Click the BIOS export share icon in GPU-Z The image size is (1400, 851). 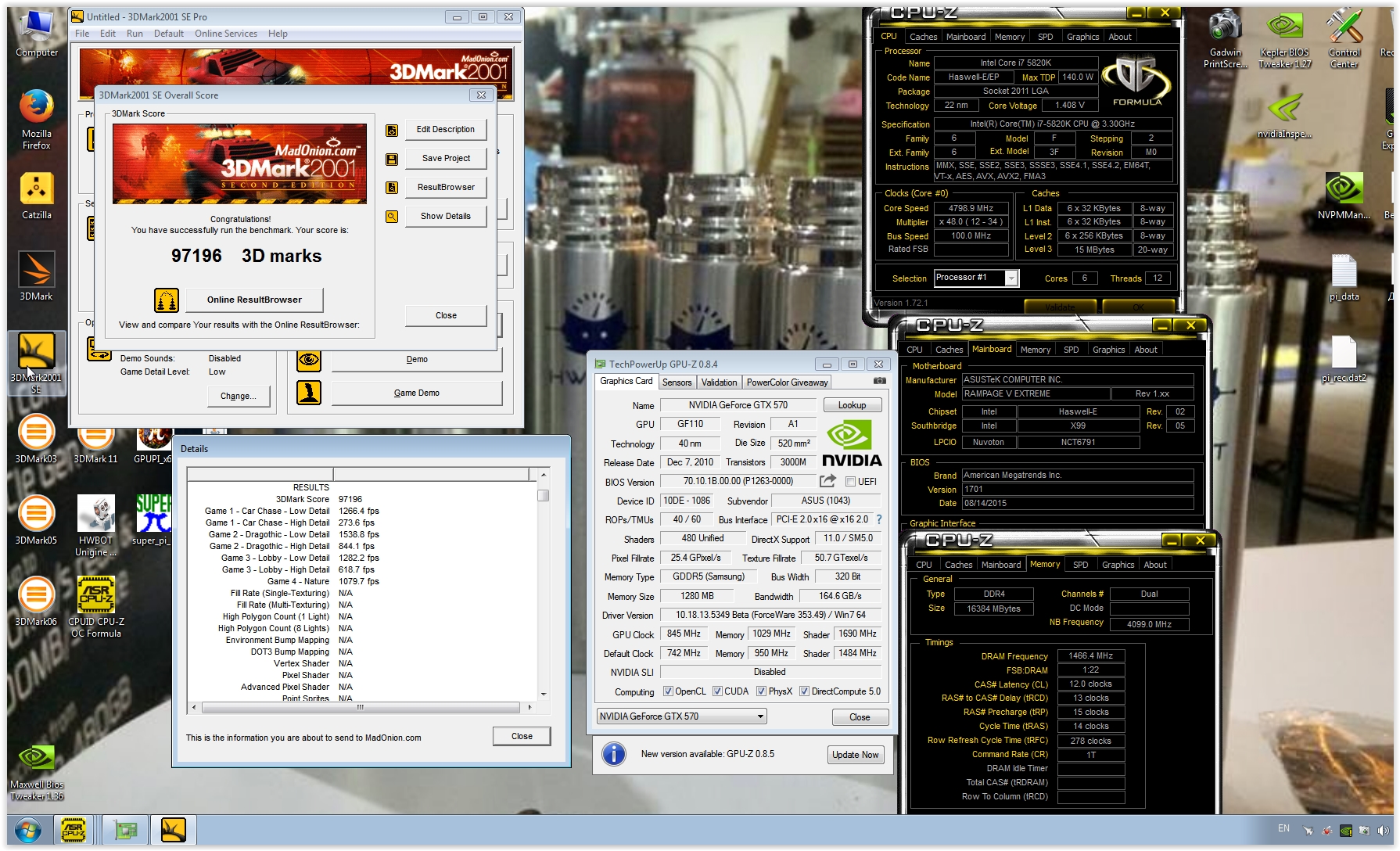pyautogui.click(x=827, y=481)
